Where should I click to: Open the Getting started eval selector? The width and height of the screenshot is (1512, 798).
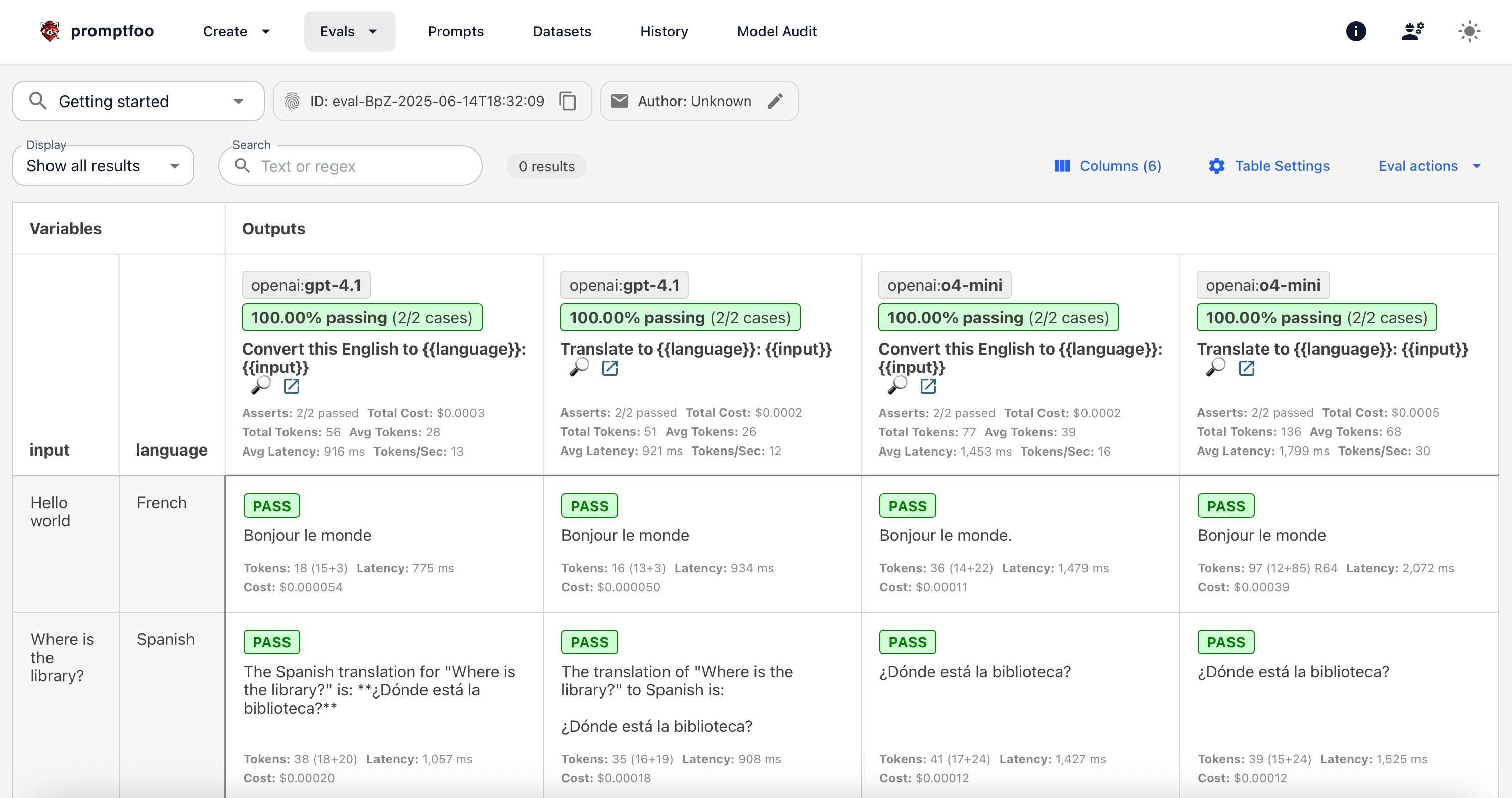(138, 102)
